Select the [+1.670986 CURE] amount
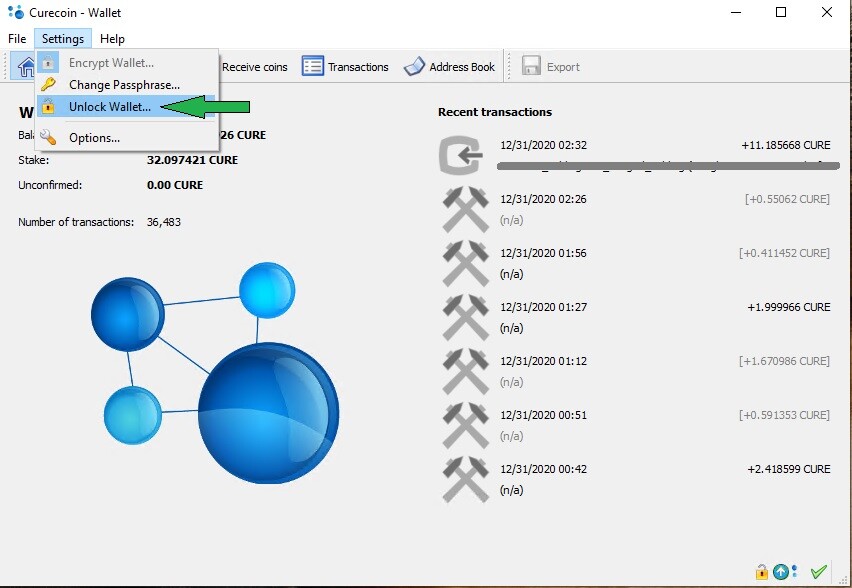This screenshot has width=852, height=588. 784,361
